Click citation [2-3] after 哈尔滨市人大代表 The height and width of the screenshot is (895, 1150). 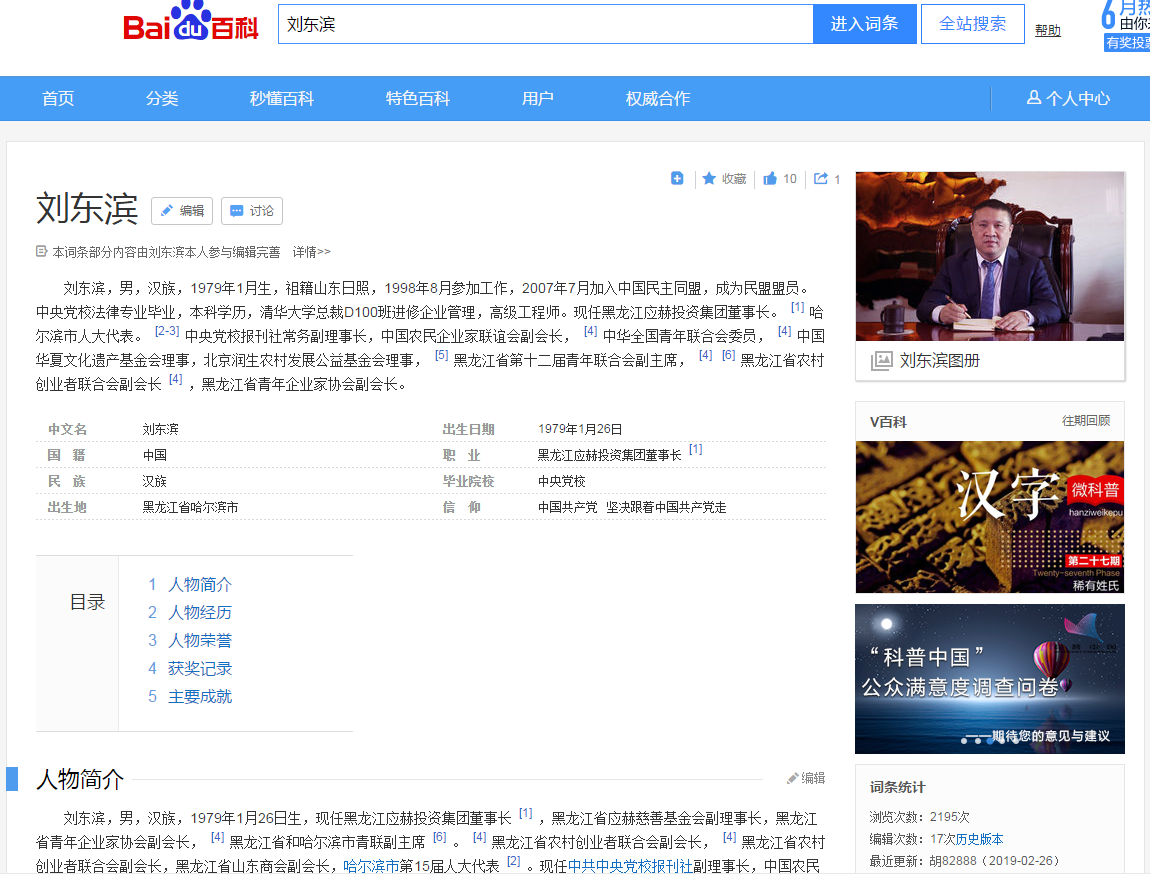coord(167,332)
